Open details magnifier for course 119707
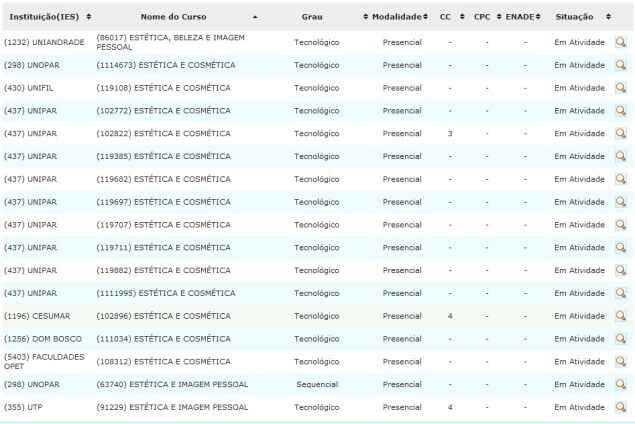635x424 pixels. 620,225
